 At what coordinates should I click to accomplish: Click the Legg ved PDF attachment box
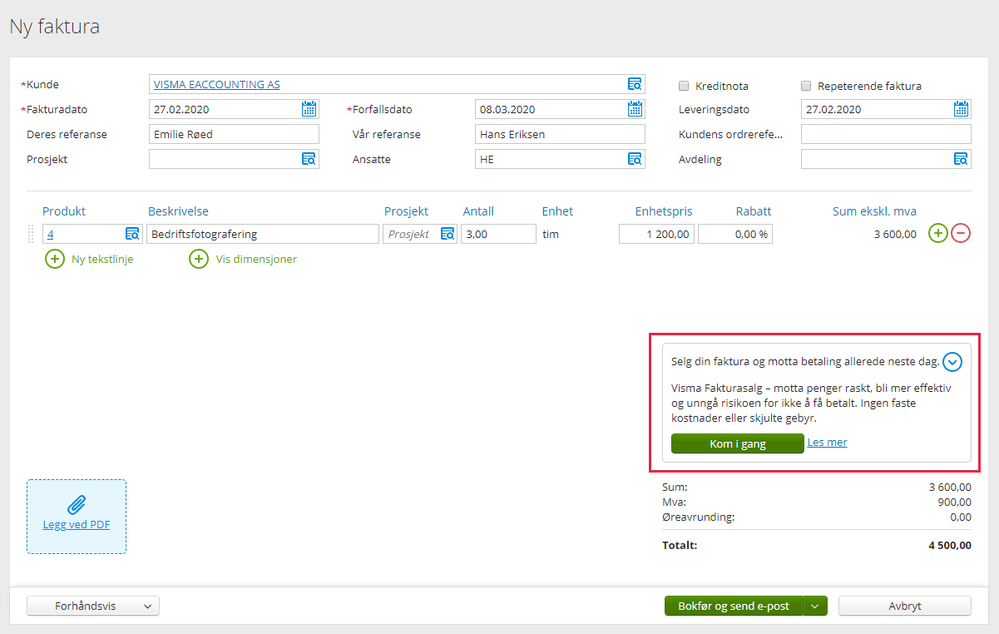pyautogui.click(x=76, y=516)
